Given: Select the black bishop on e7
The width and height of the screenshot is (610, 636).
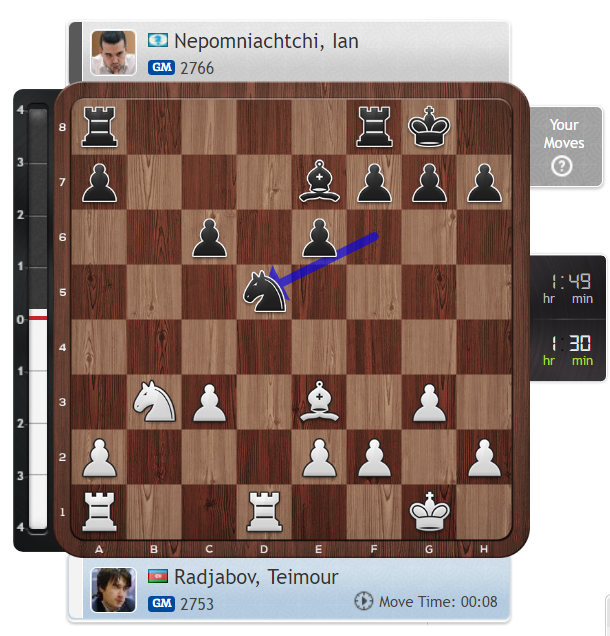Looking at the screenshot, I should 319,181.
